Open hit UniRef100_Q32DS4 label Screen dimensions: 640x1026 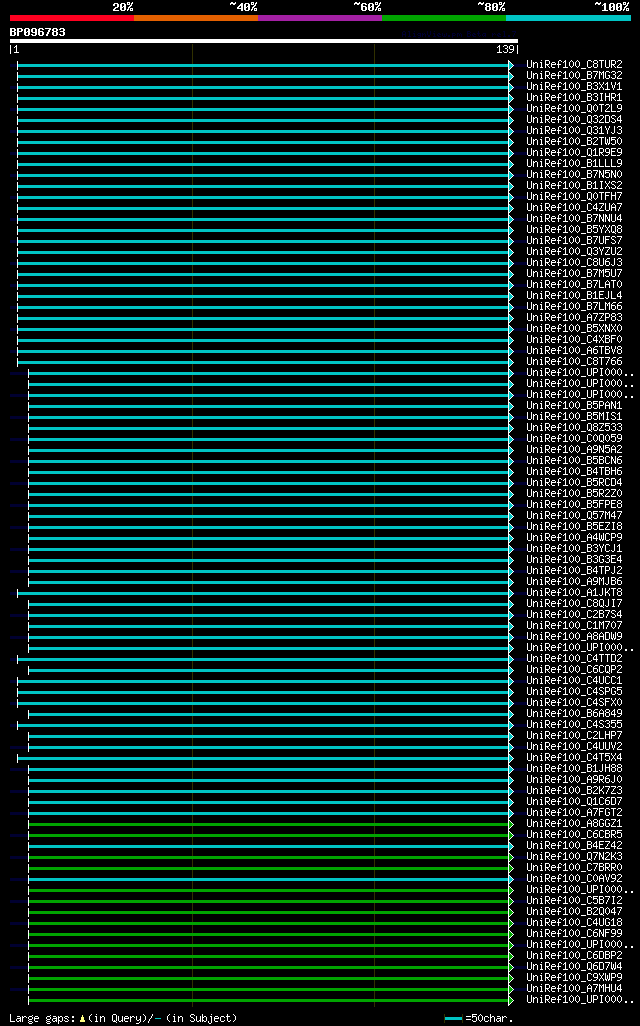[575, 120]
